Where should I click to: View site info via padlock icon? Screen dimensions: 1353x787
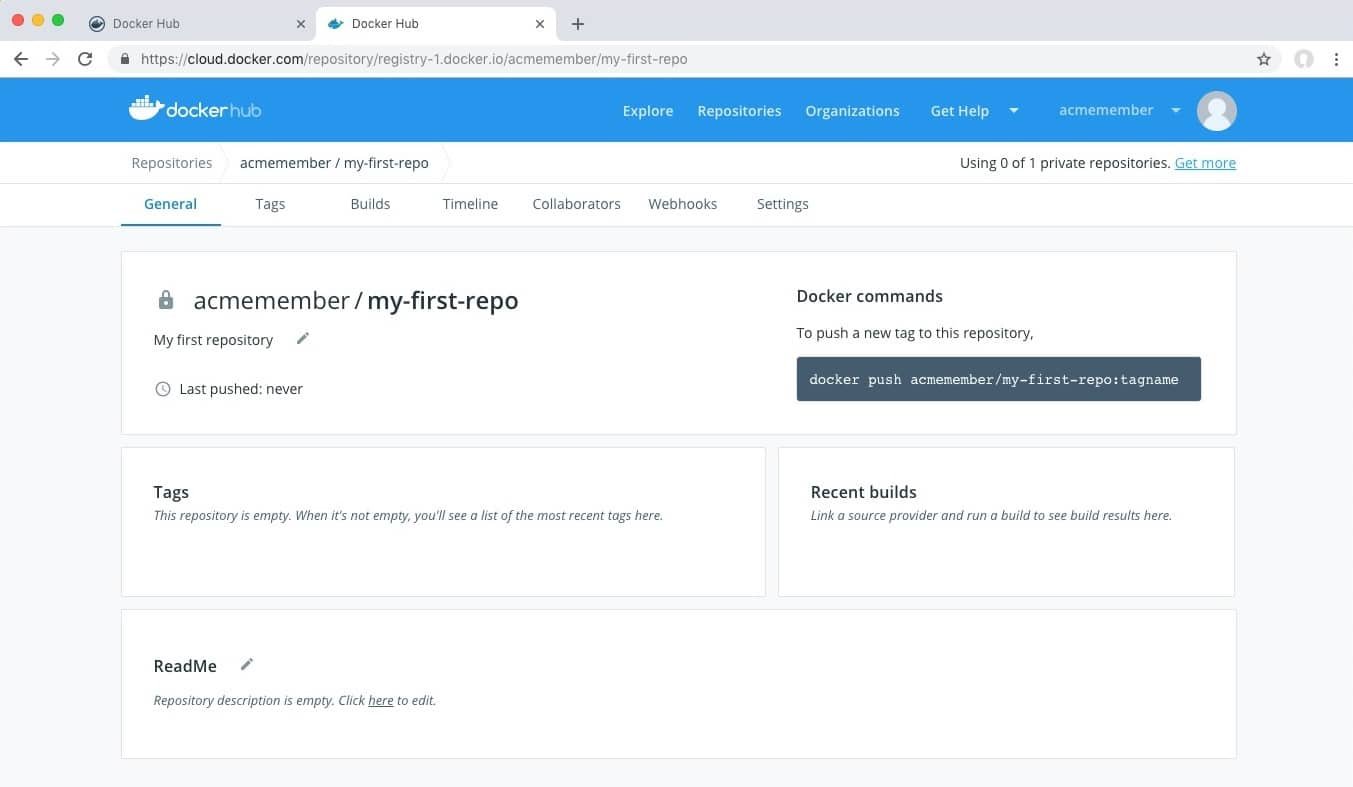point(125,59)
